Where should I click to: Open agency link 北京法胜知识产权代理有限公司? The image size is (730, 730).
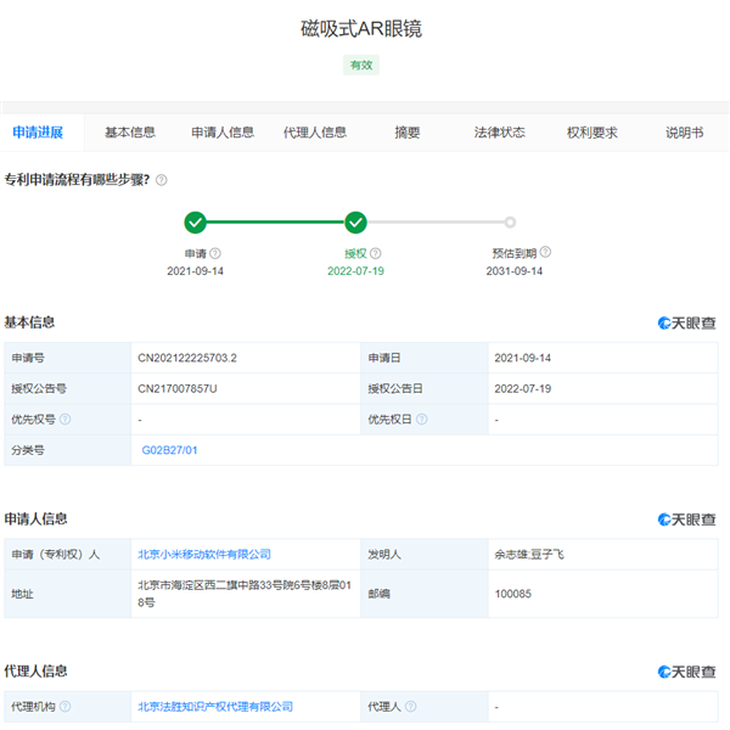(215, 707)
